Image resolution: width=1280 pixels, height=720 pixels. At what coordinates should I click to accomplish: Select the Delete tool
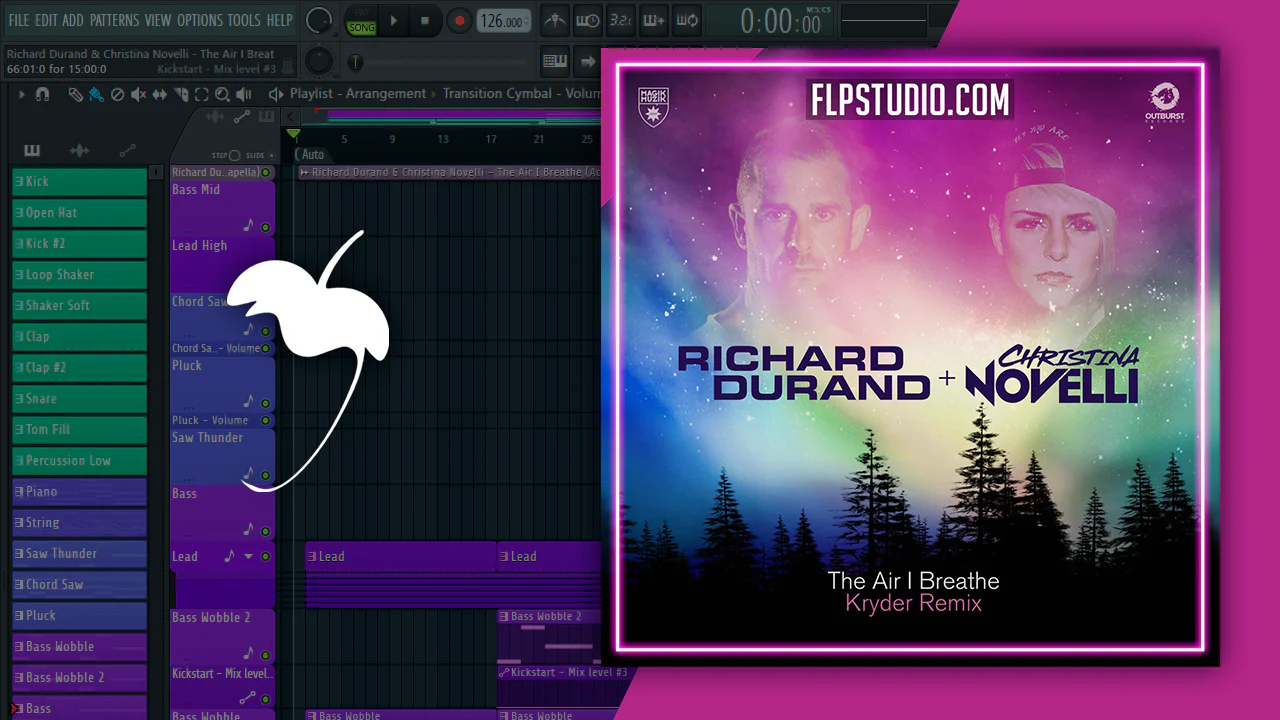point(117,94)
